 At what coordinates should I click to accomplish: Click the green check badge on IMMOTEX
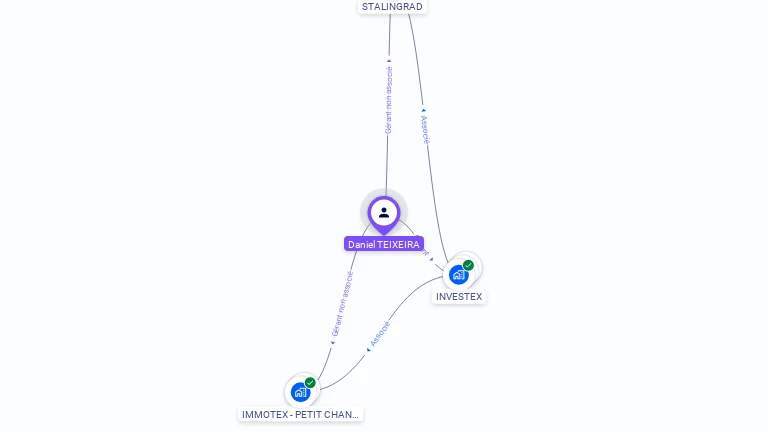point(310,383)
